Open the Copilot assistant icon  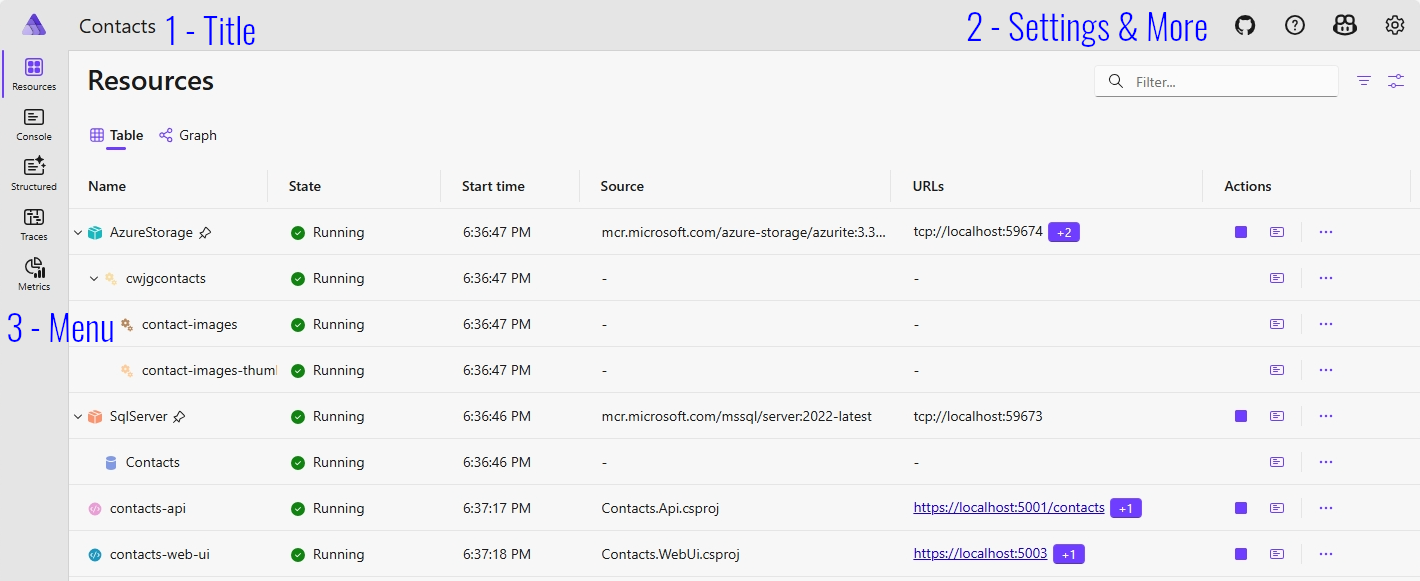[1345, 26]
